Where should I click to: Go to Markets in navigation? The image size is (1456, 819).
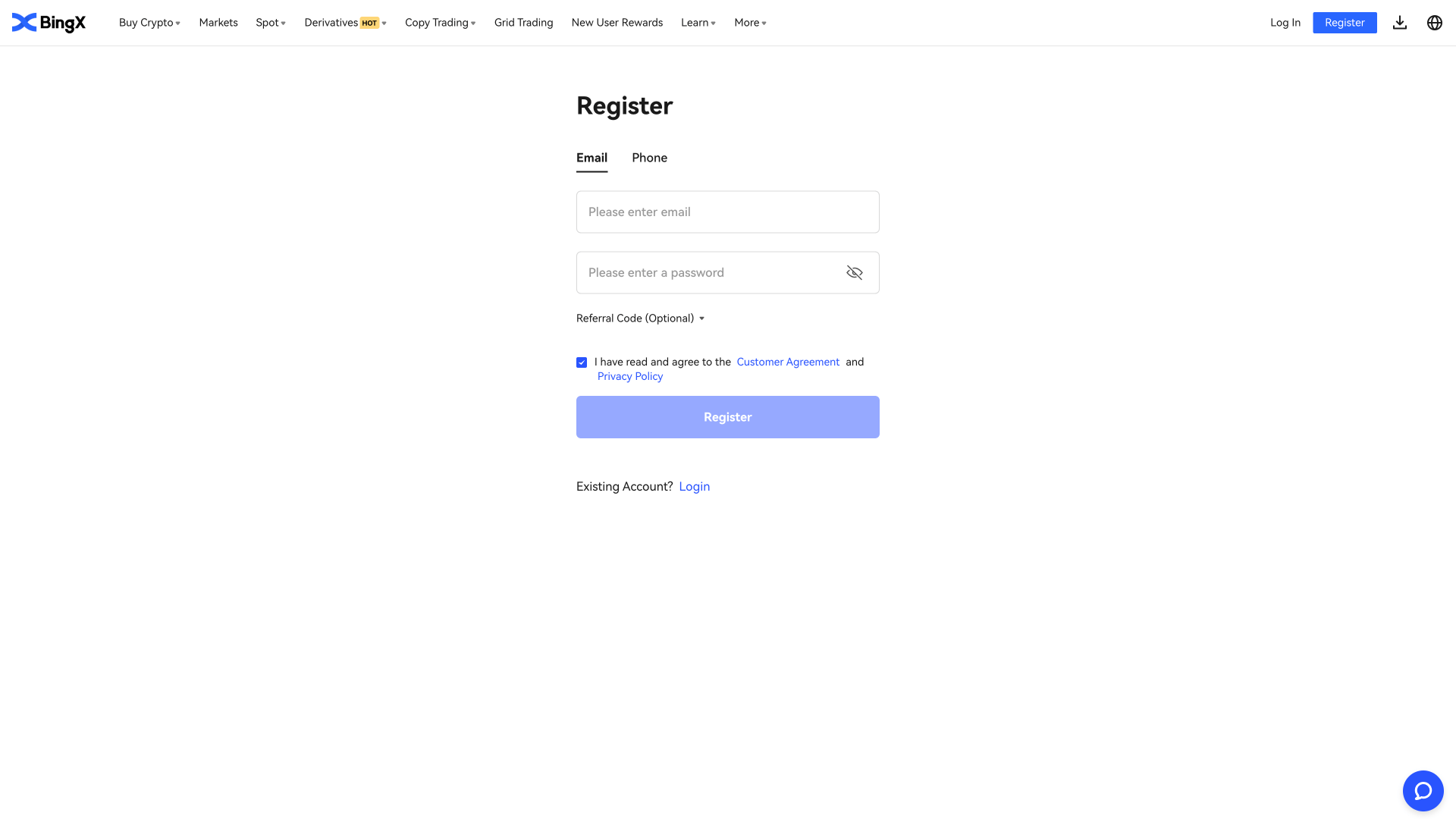click(x=218, y=23)
